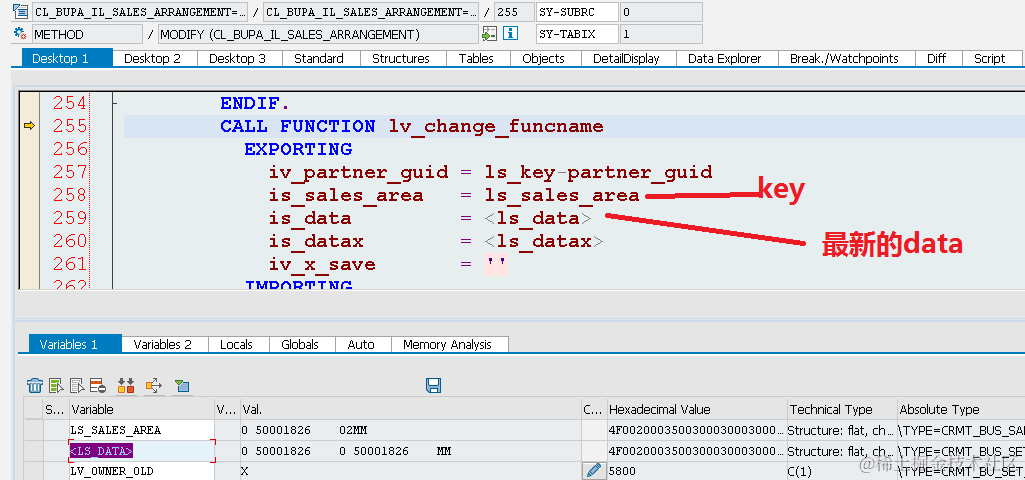Switch to the Variables 2 tab
Screen dimensions: 1025x480
(x=162, y=344)
